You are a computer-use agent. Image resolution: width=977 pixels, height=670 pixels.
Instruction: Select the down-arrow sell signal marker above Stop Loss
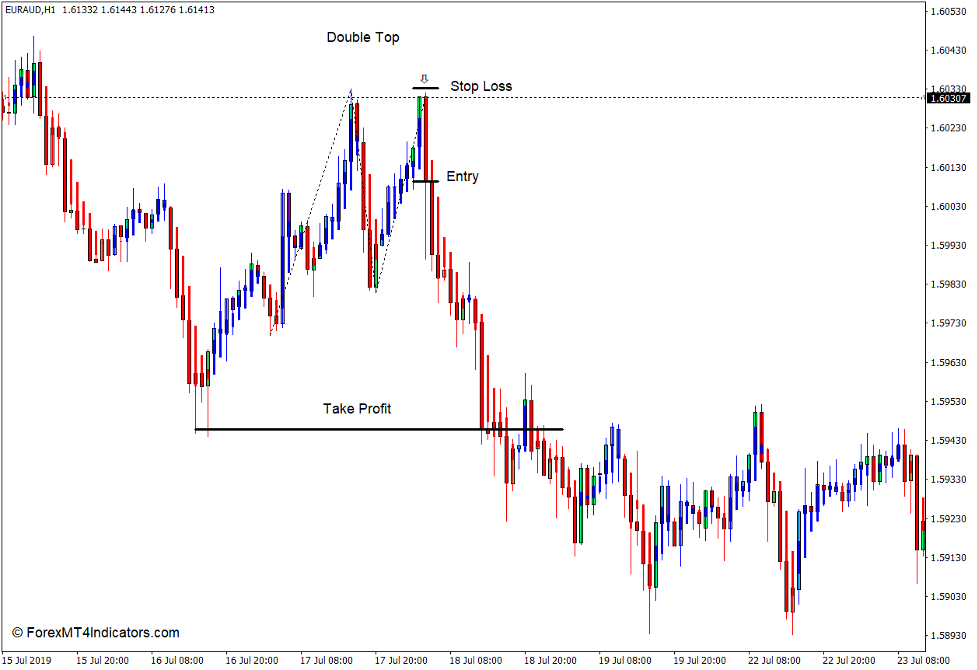(x=426, y=76)
